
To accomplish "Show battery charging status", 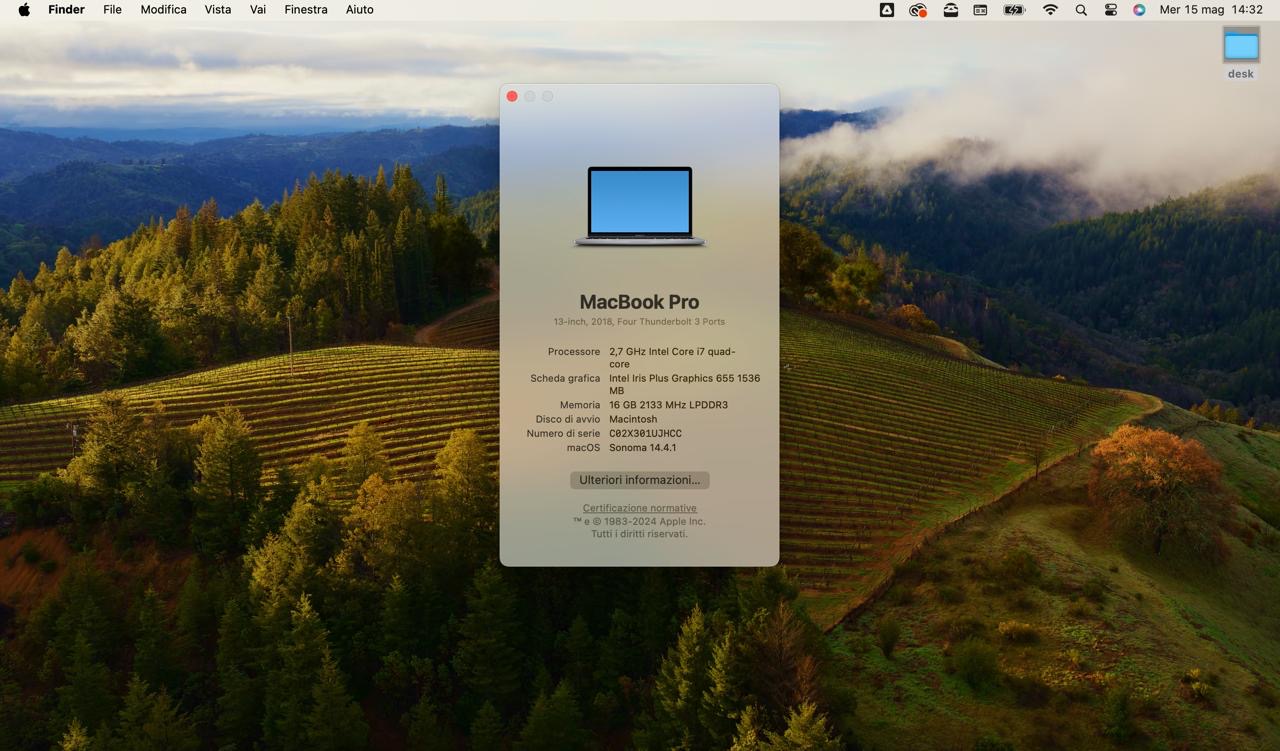I will [1014, 10].
